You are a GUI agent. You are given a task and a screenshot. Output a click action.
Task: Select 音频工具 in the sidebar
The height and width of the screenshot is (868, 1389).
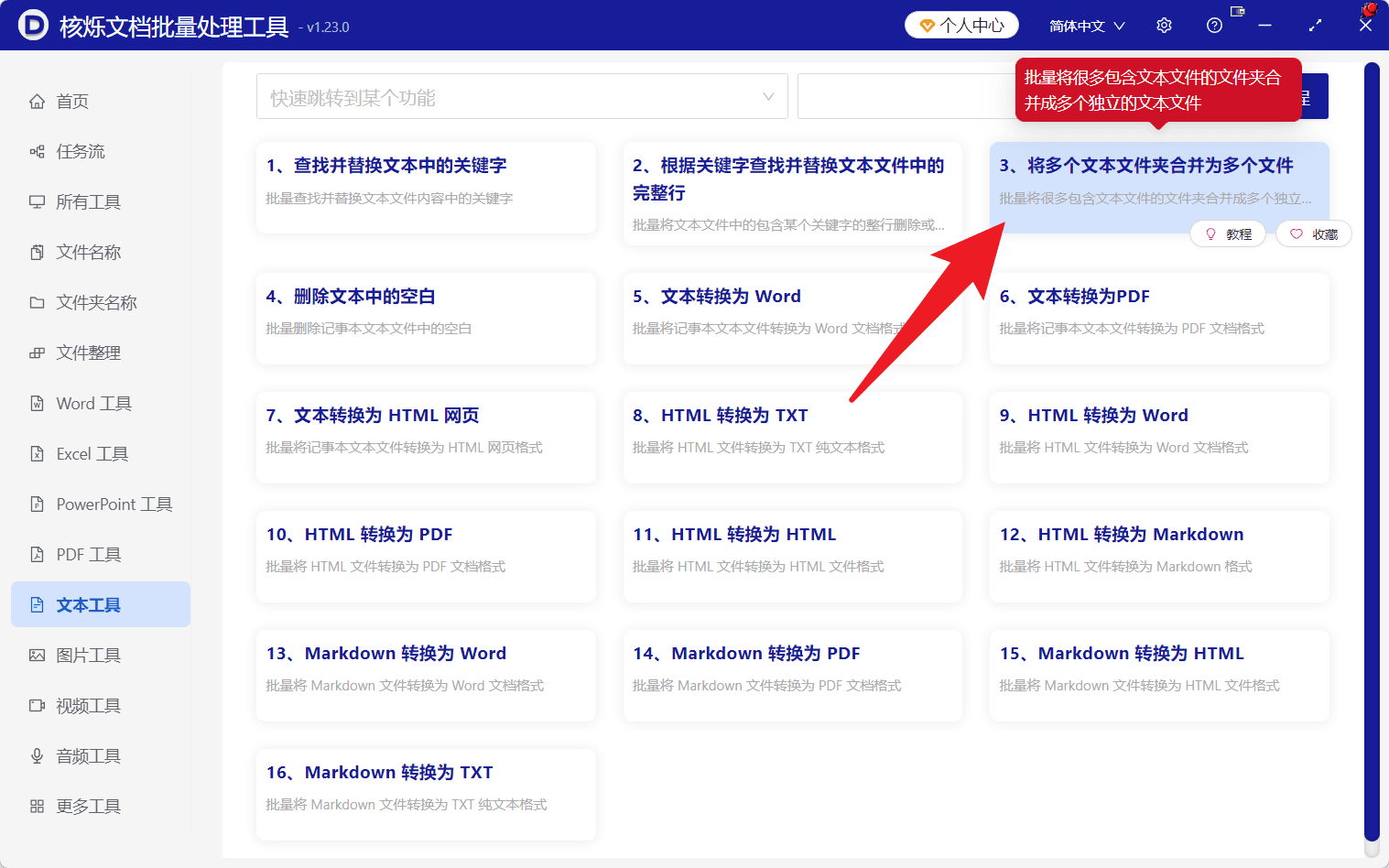(101, 756)
